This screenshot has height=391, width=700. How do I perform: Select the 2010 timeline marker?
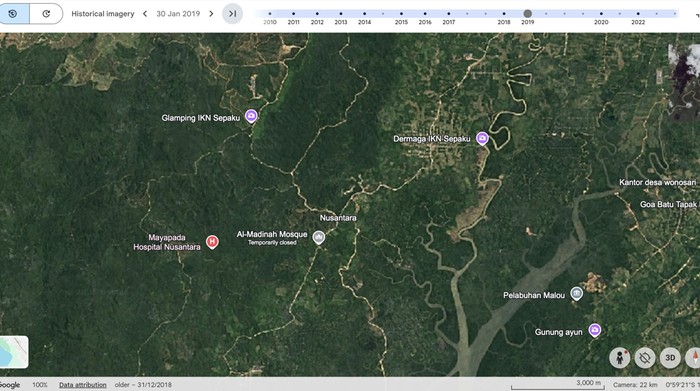click(x=270, y=14)
